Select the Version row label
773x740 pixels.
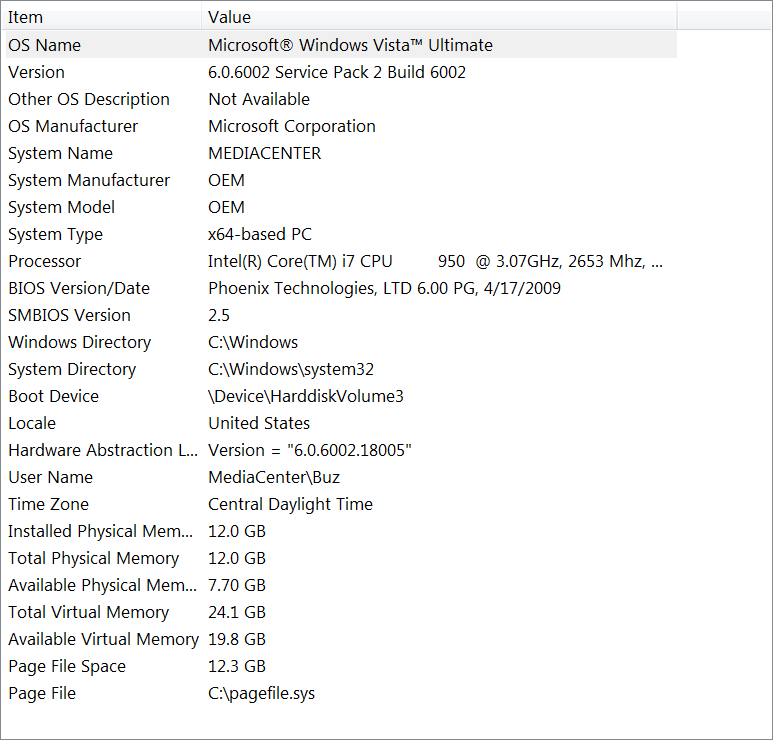[36, 72]
